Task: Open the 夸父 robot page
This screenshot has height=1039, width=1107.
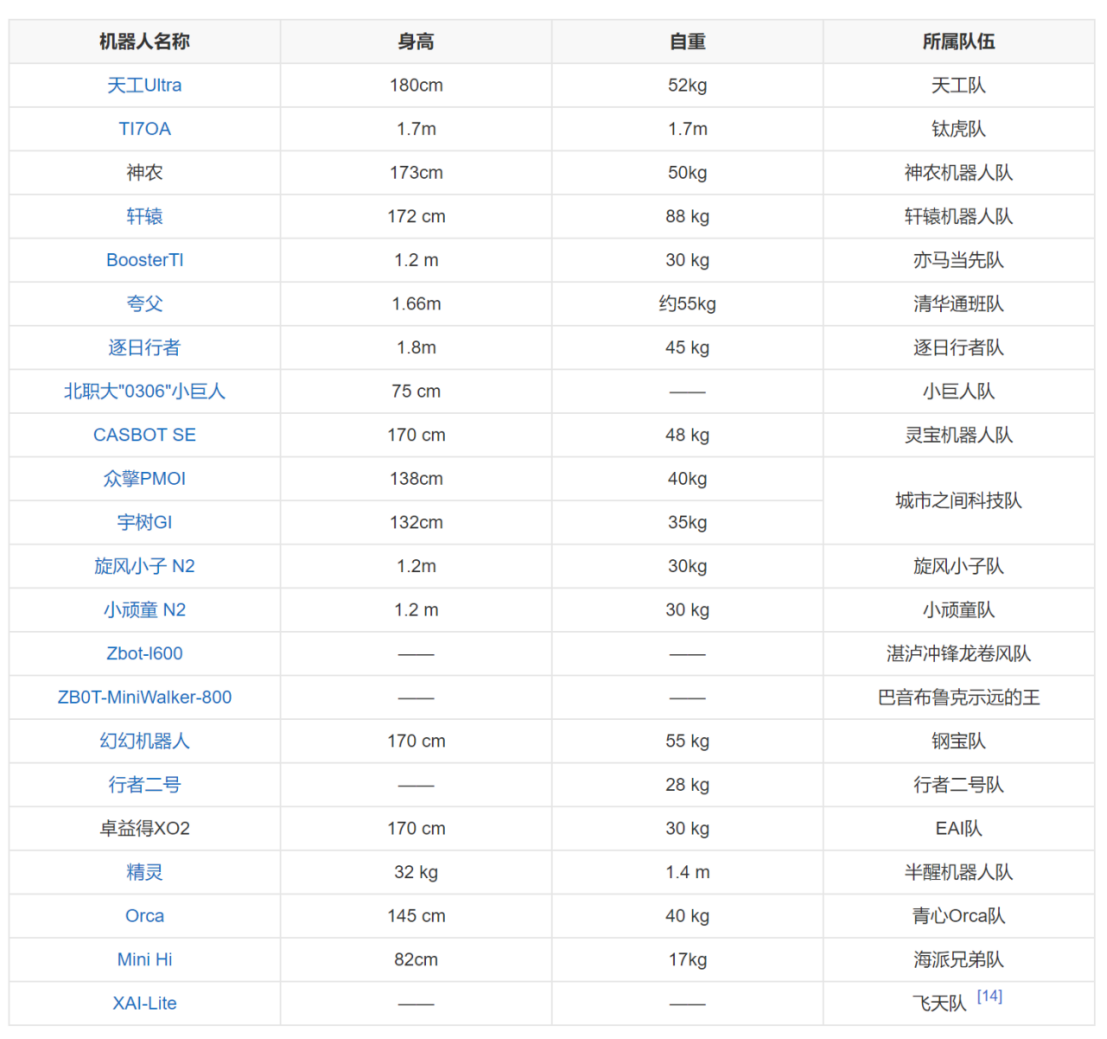Action: [x=144, y=304]
